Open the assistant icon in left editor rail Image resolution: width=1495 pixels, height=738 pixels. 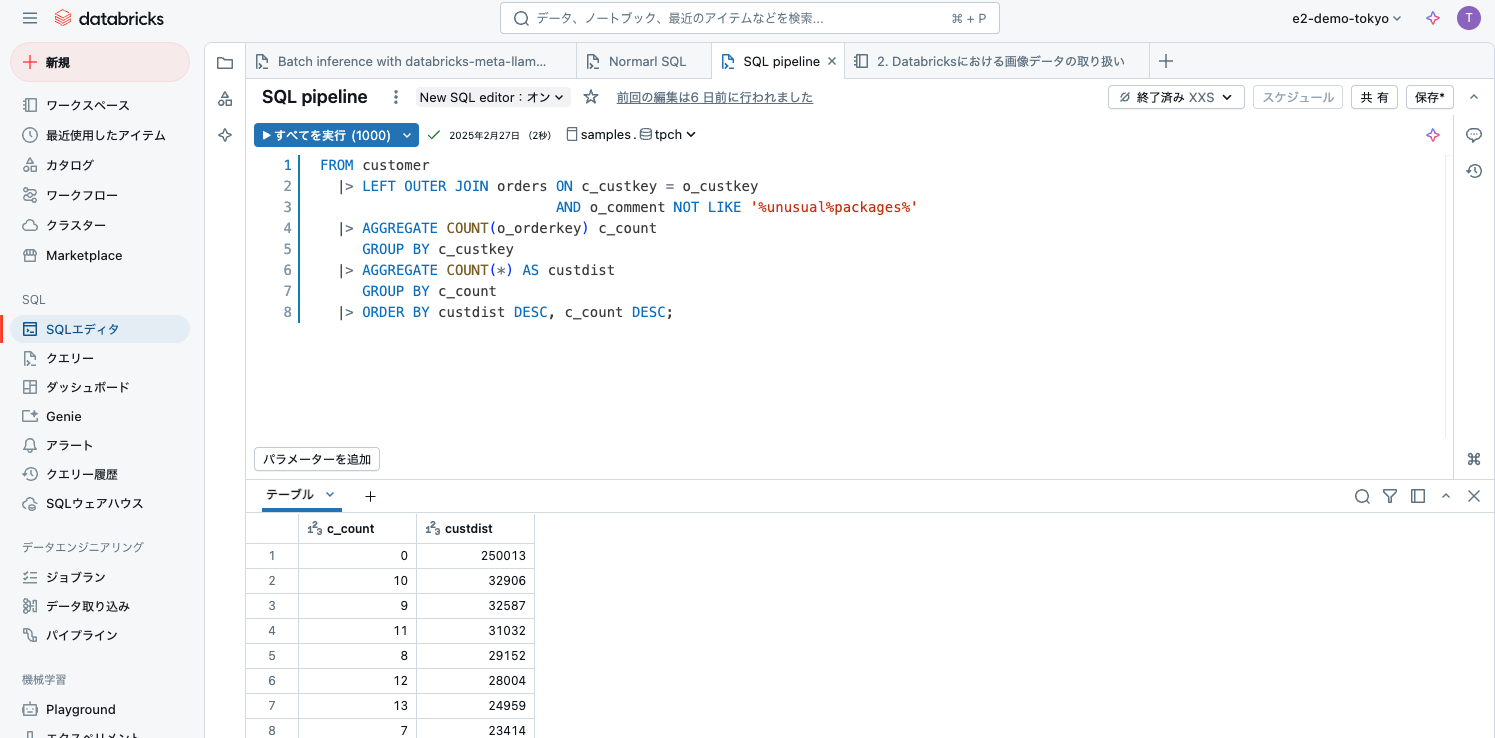point(225,134)
